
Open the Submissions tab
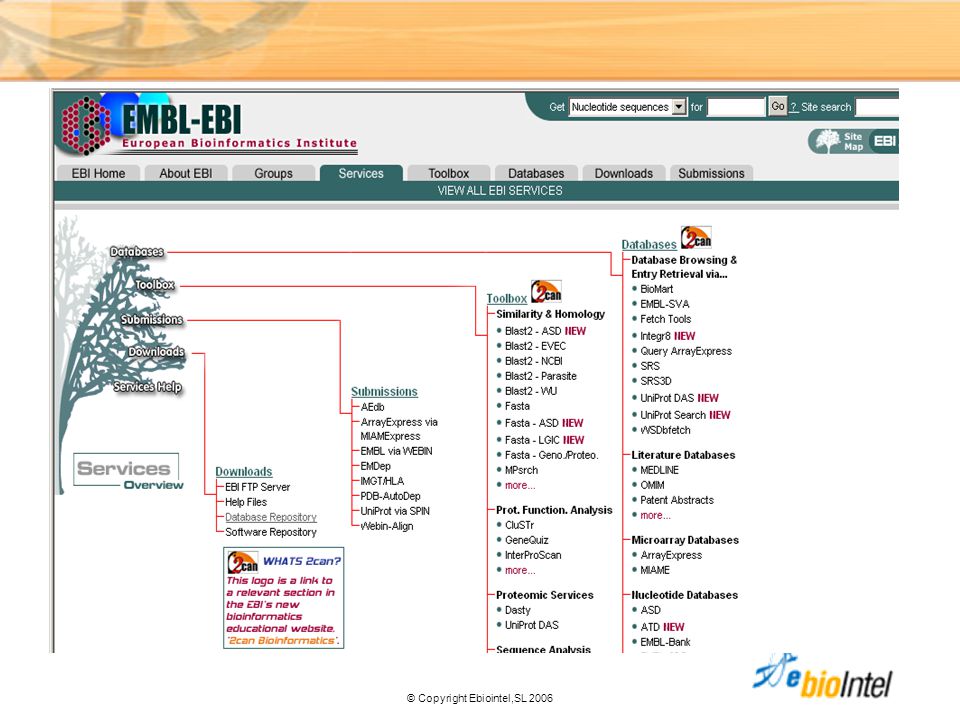[x=711, y=173]
